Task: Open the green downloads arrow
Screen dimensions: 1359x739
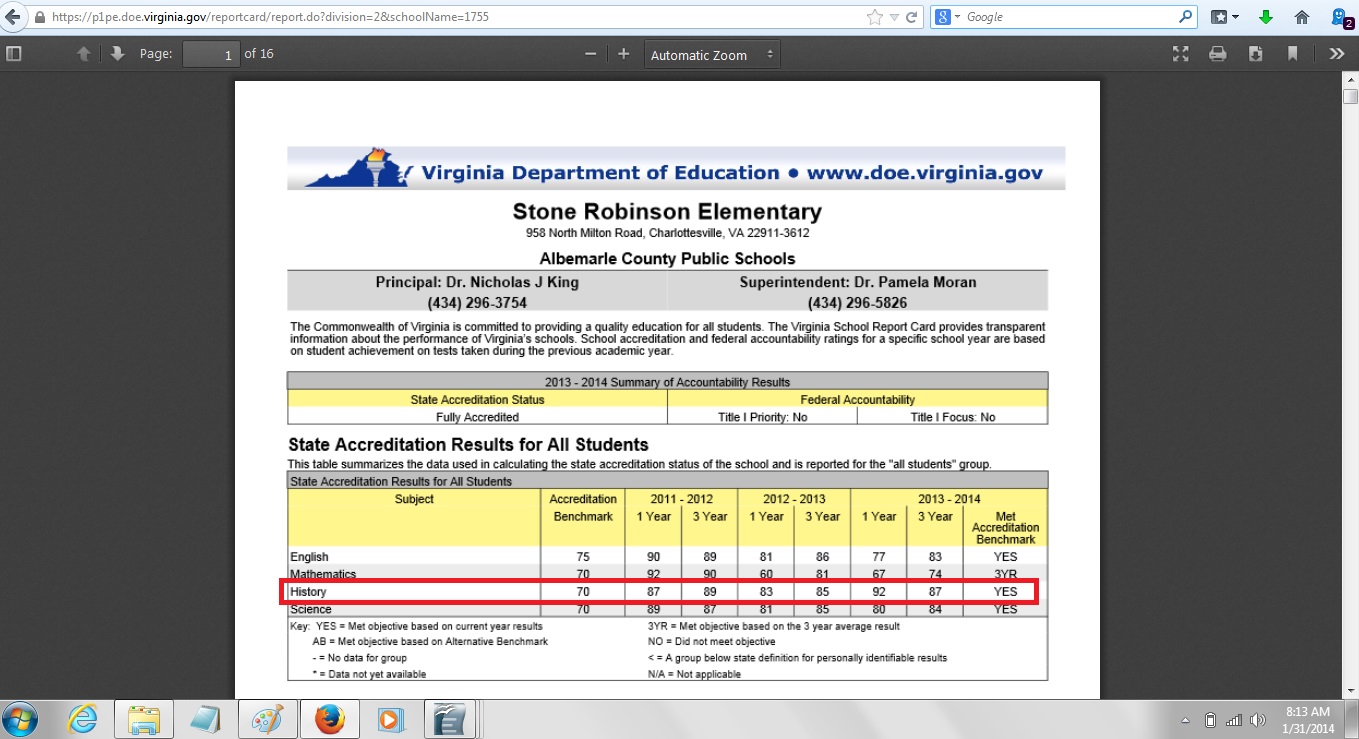Action: pos(1265,17)
